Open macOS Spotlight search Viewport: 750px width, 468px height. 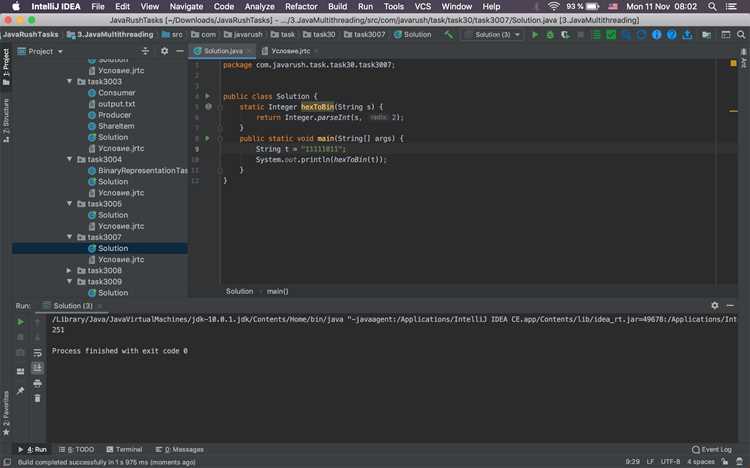pos(712,7)
